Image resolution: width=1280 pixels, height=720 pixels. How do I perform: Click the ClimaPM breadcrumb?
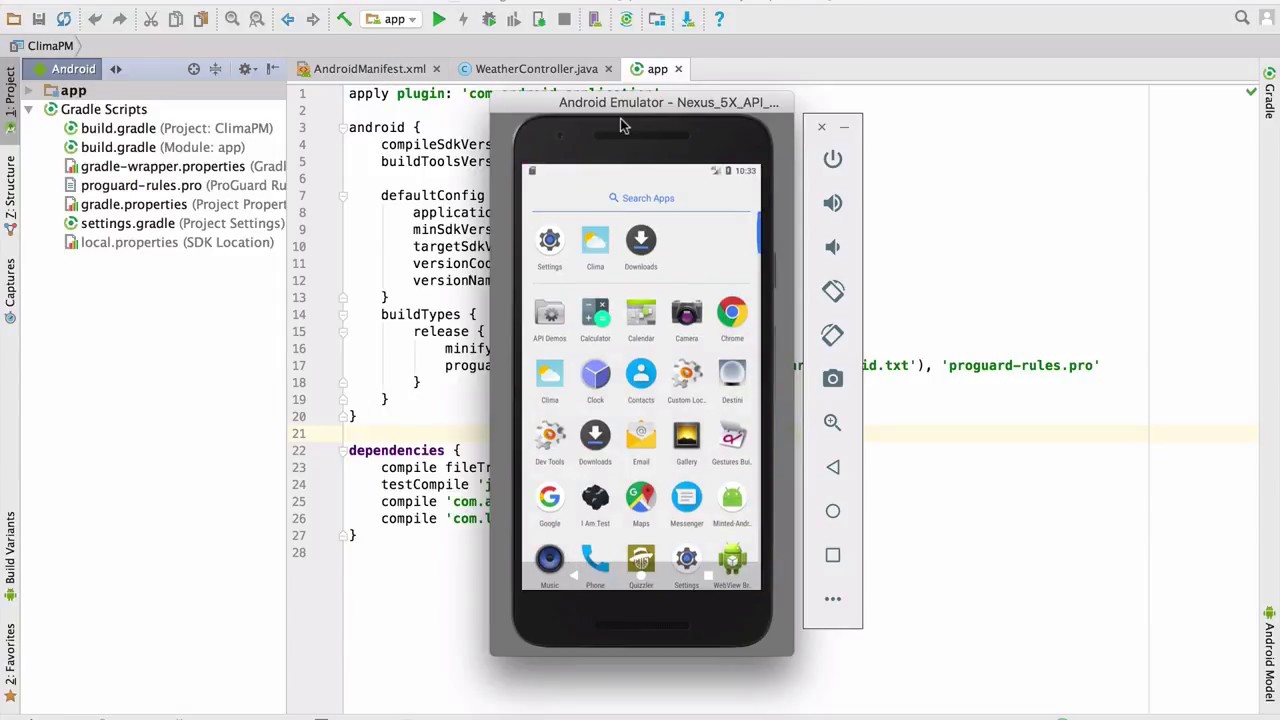(x=42, y=46)
